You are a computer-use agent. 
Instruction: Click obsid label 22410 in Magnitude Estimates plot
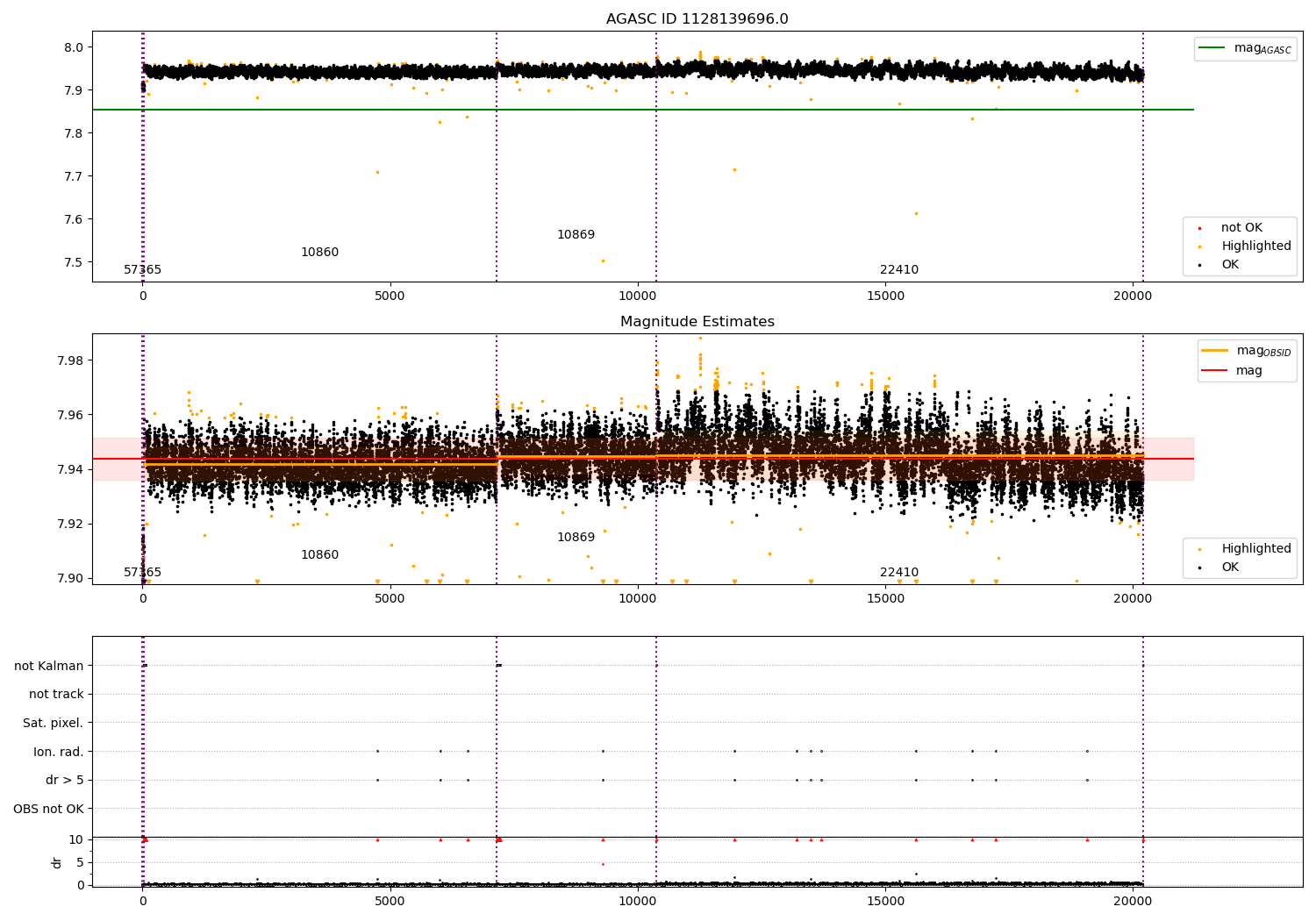899,573
